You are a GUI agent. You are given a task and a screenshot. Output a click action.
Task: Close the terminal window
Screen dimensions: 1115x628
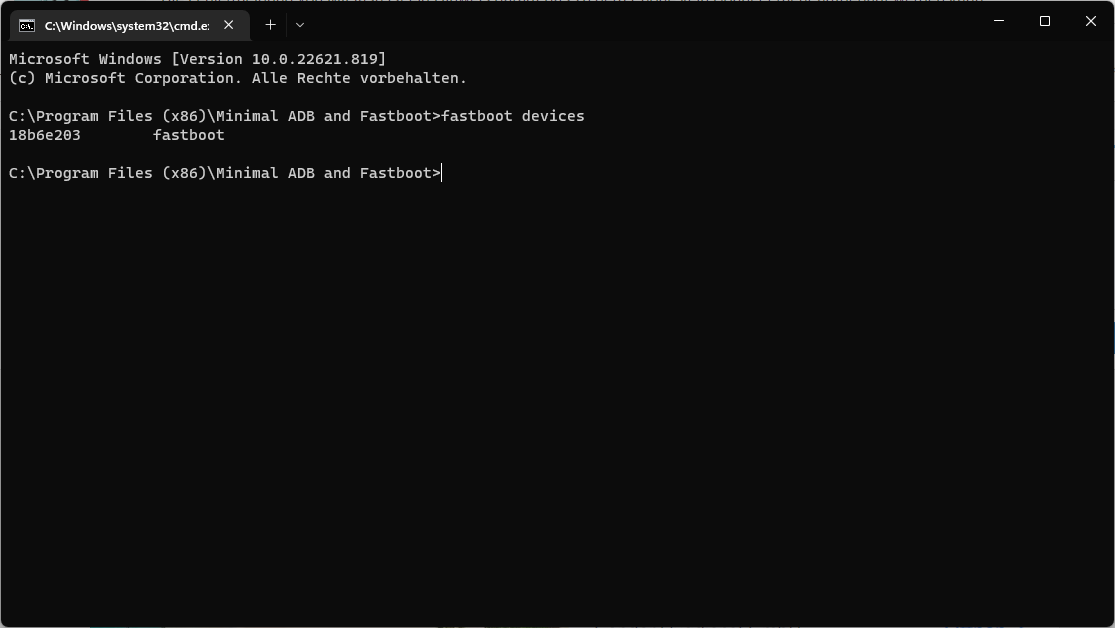tap(1091, 21)
